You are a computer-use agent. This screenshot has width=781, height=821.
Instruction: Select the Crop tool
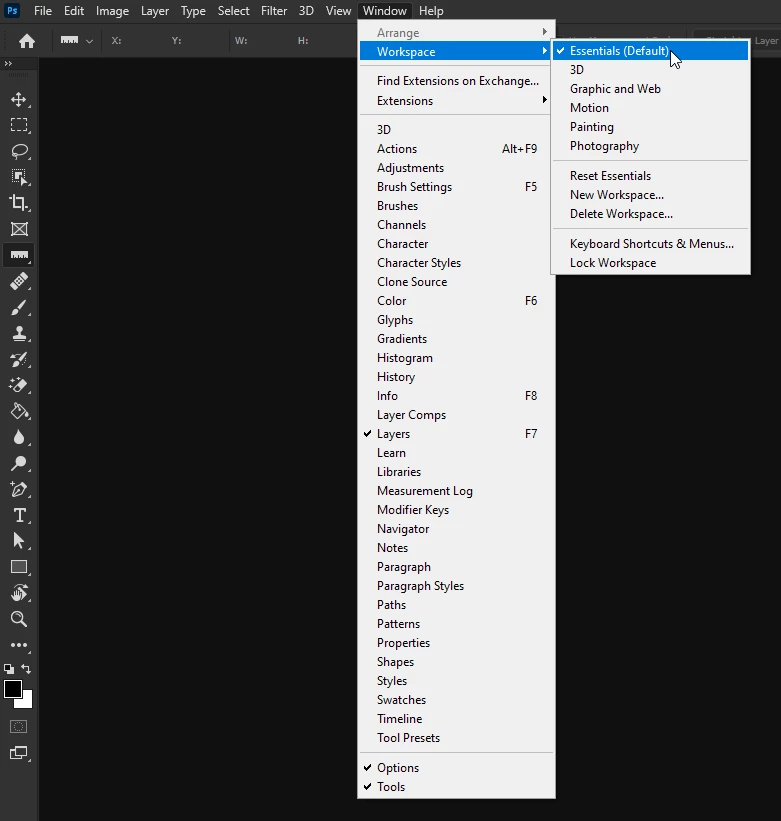pyautogui.click(x=19, y=203)
